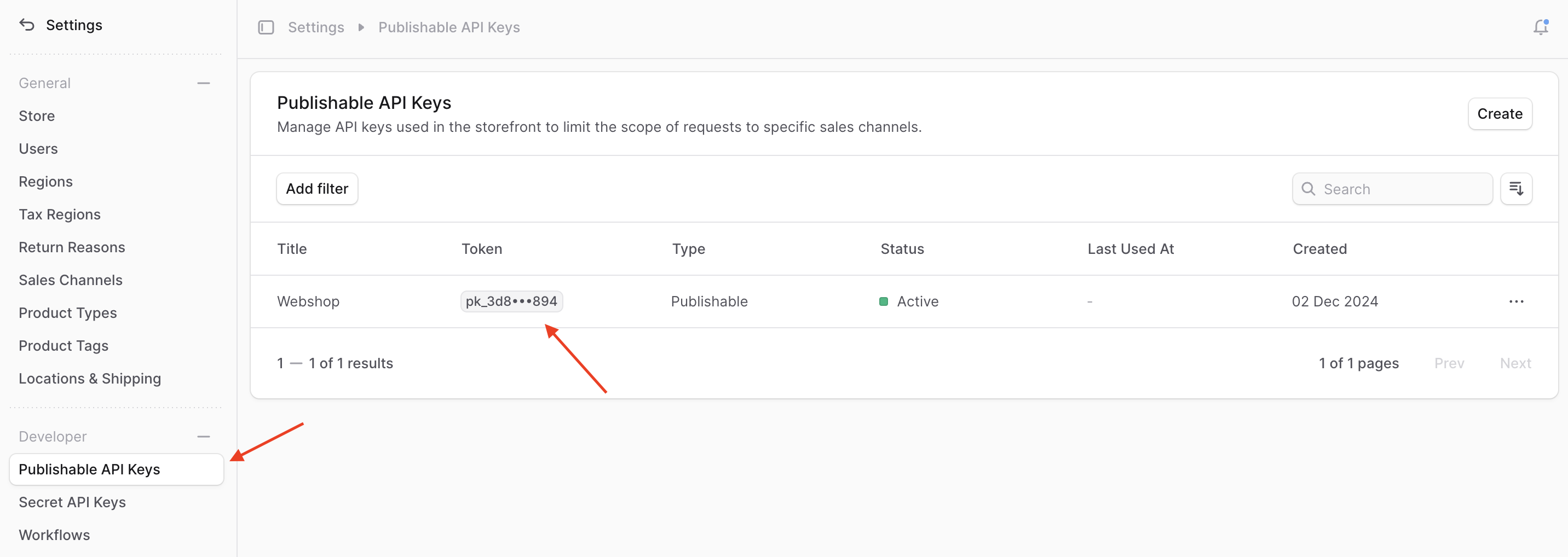Navigate to Workflows settings
This screenshot has height=557, width=1568.
pos(54,535)
